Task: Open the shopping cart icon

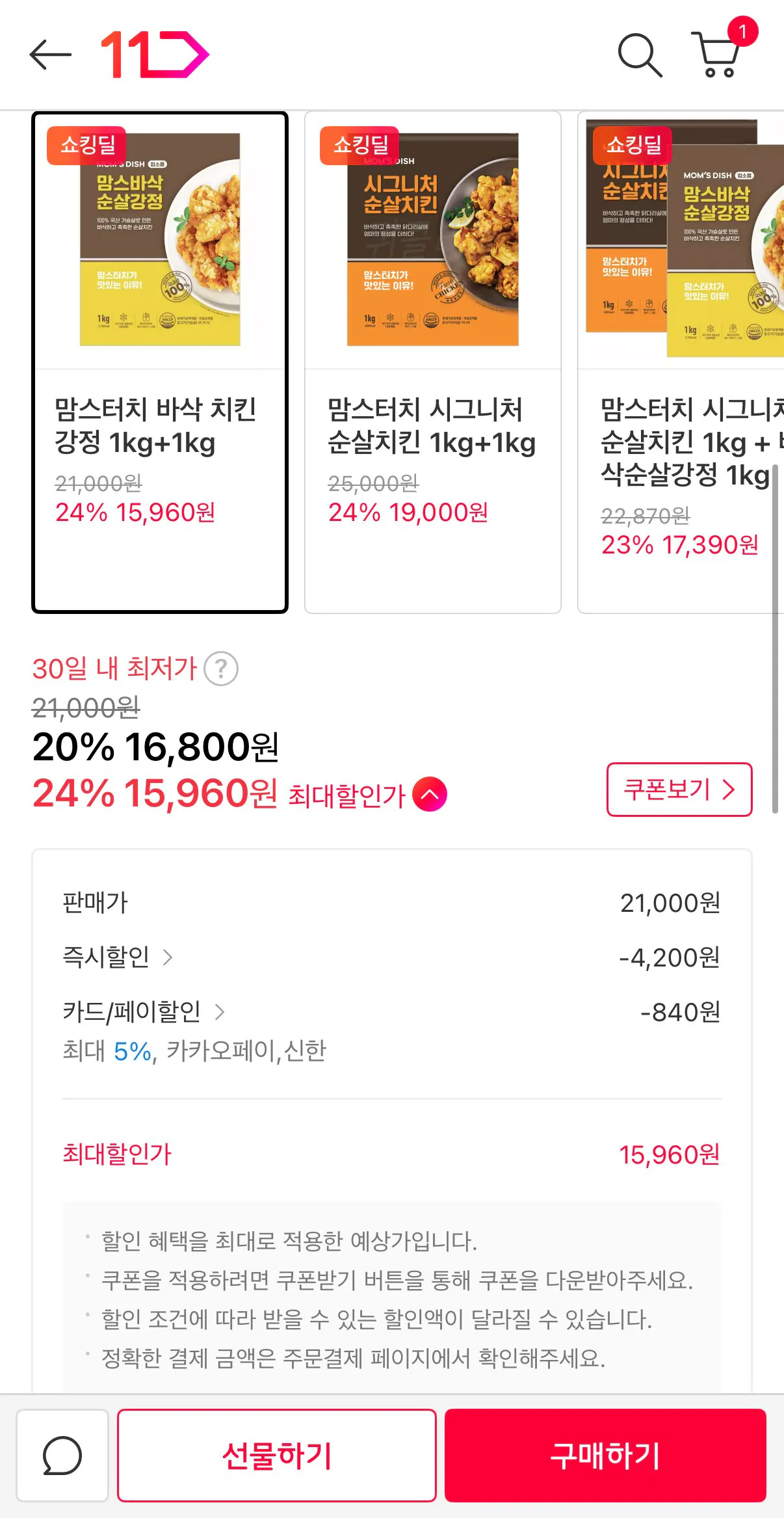Action: tap(718, 55)
